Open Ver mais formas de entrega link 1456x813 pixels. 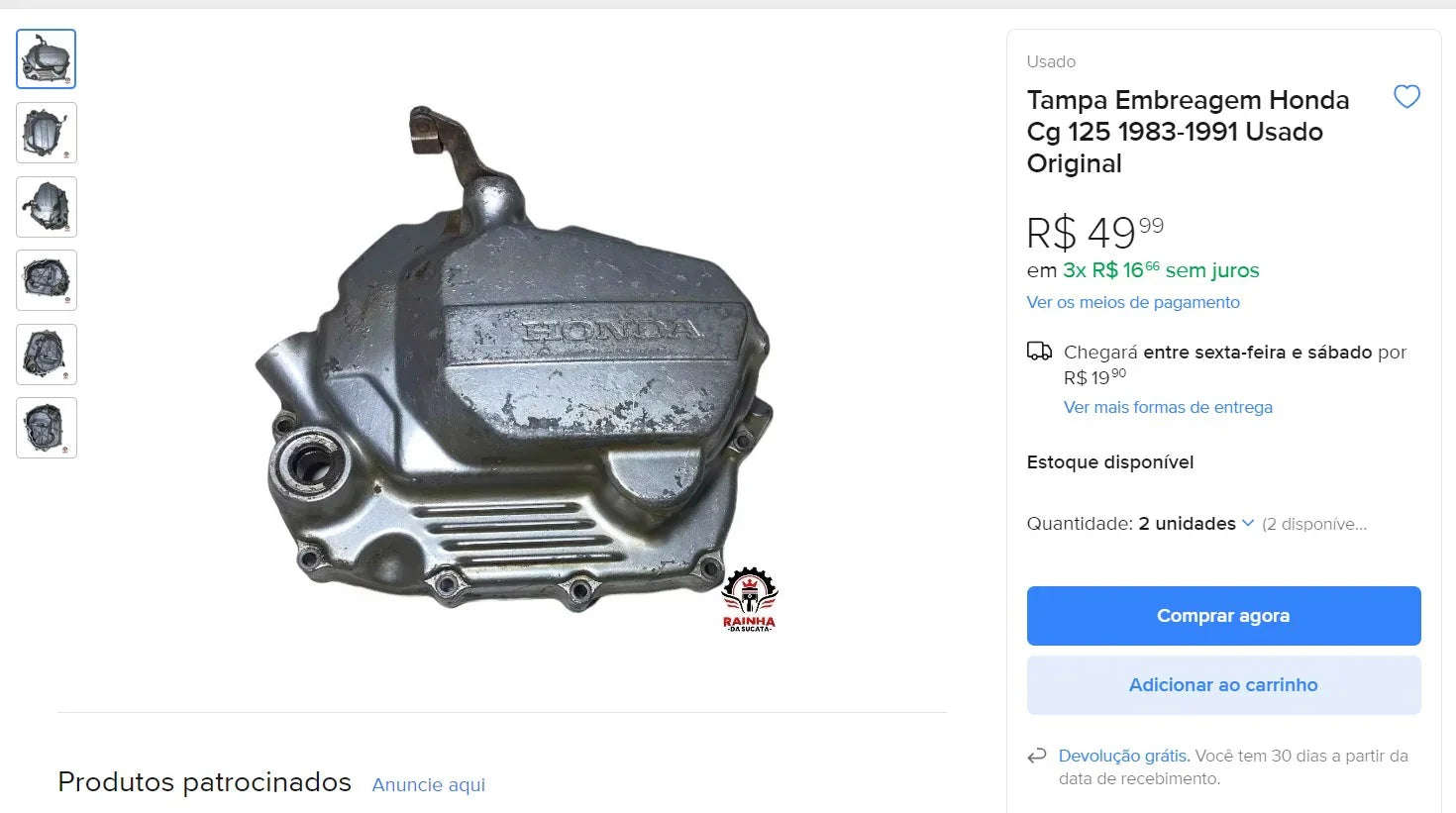[1168, 407]
